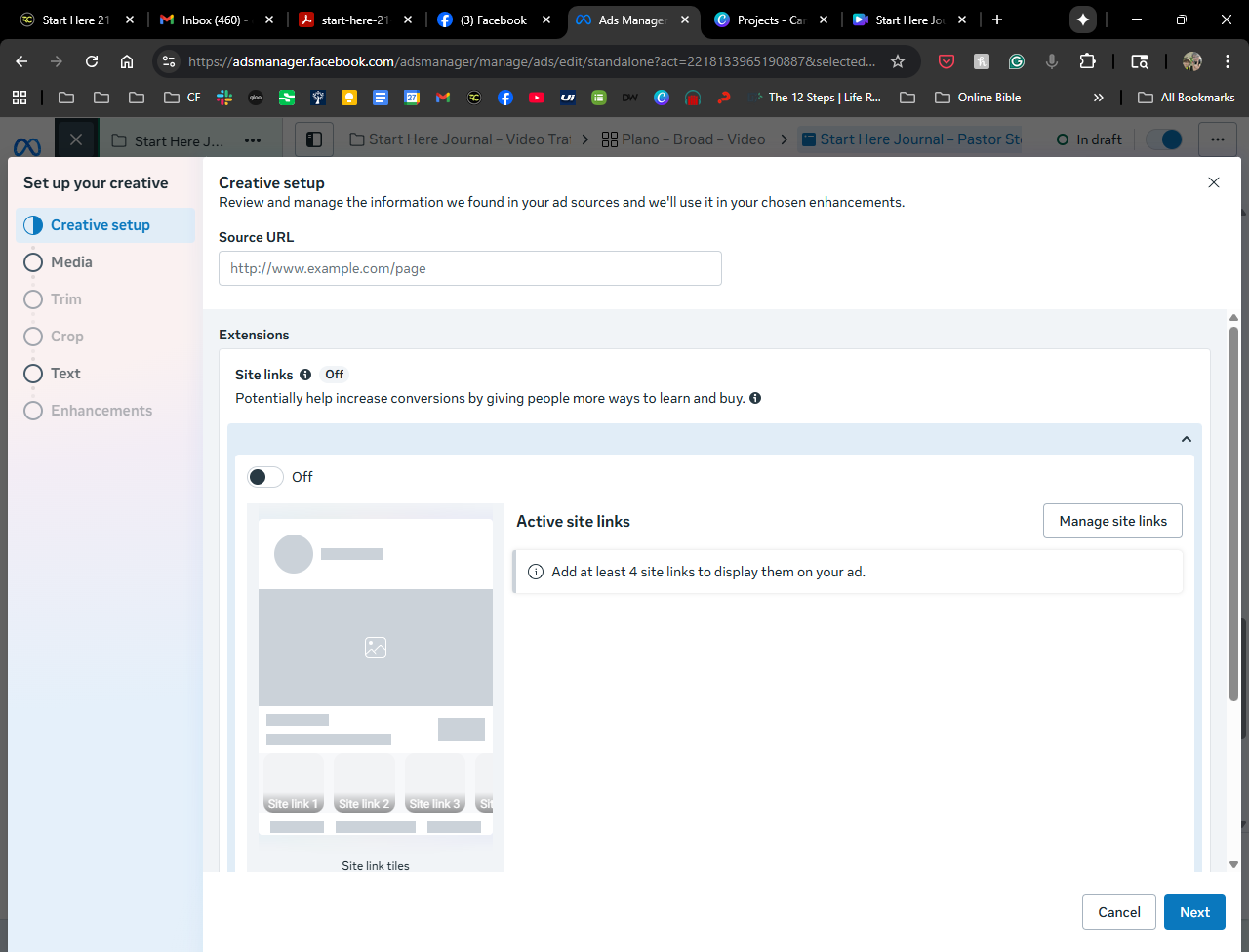Viewport: 1249px width, 952px height.
Task: Select the Media step
Action: pyautogui.click(x=71, y=262)
